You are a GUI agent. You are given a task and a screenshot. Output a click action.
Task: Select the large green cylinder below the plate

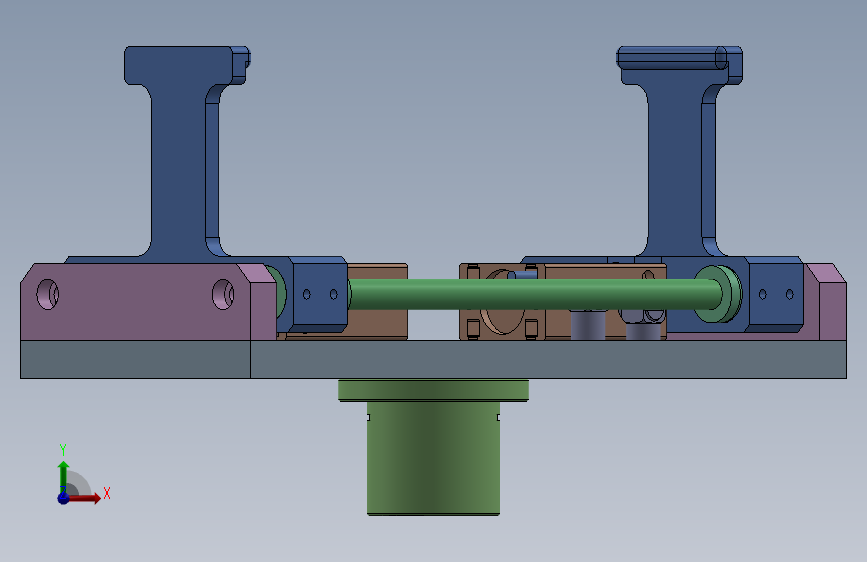click(434, 458)
